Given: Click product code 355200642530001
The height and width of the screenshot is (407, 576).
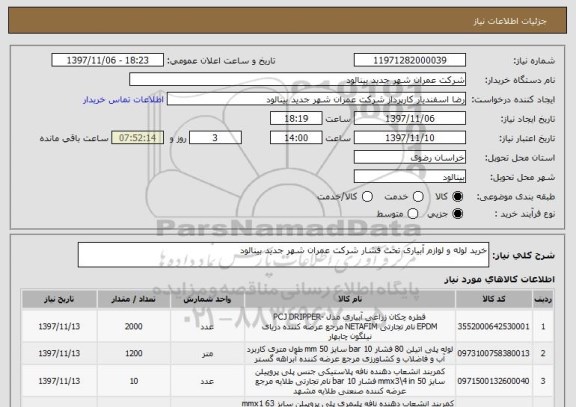Looking at the screenshot, I should click(493, 327).
